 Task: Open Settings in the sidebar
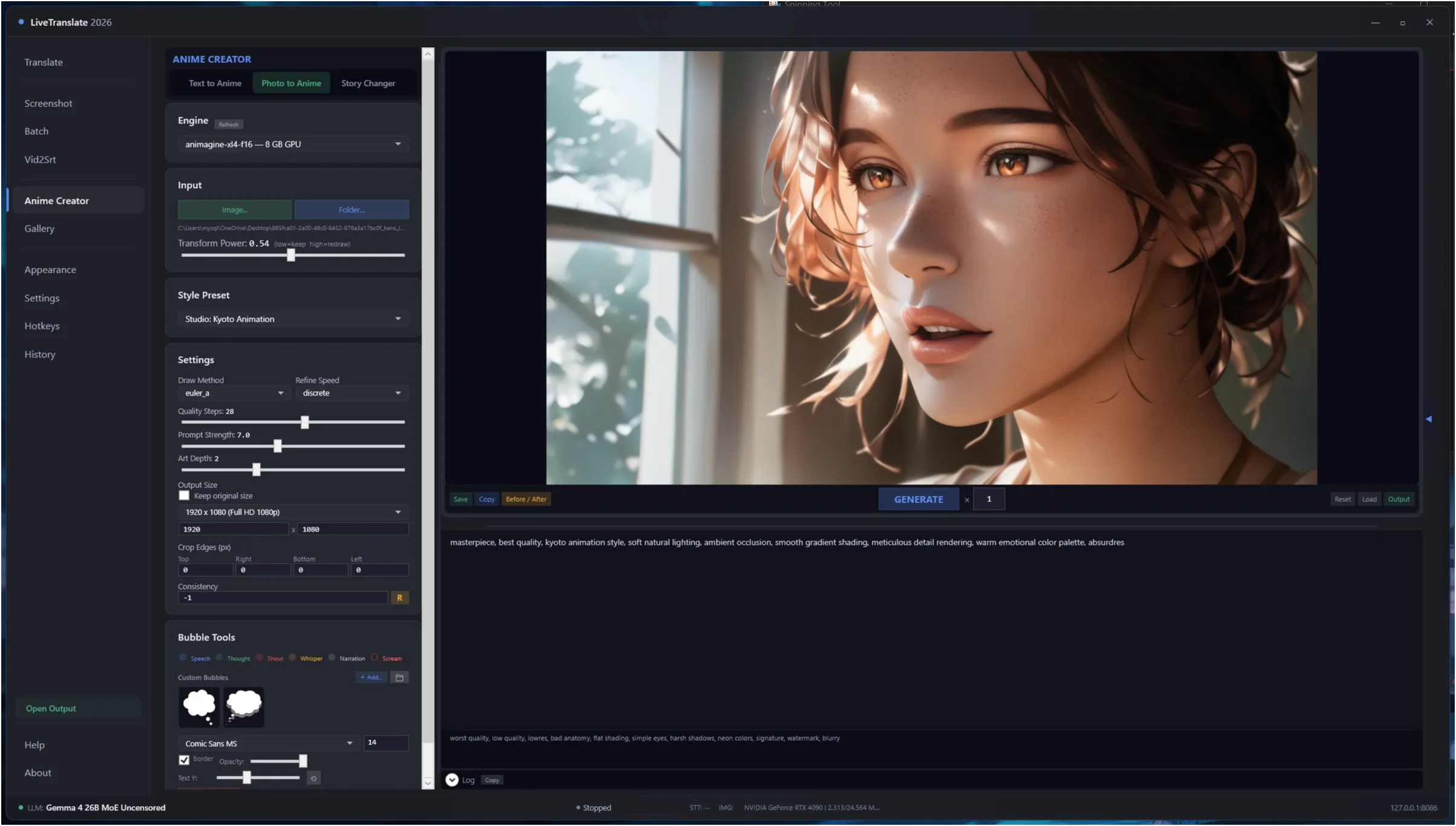pyautogui.click(x=42, y=298)
